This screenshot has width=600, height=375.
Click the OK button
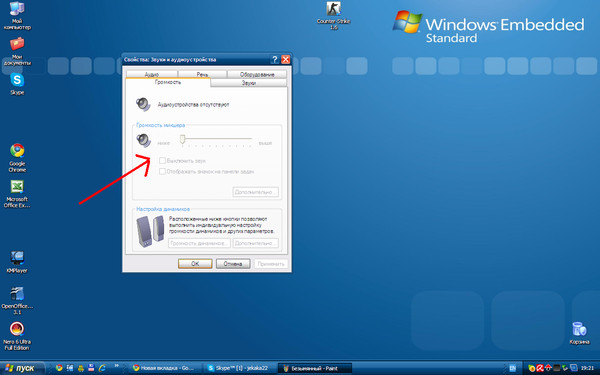195,264
